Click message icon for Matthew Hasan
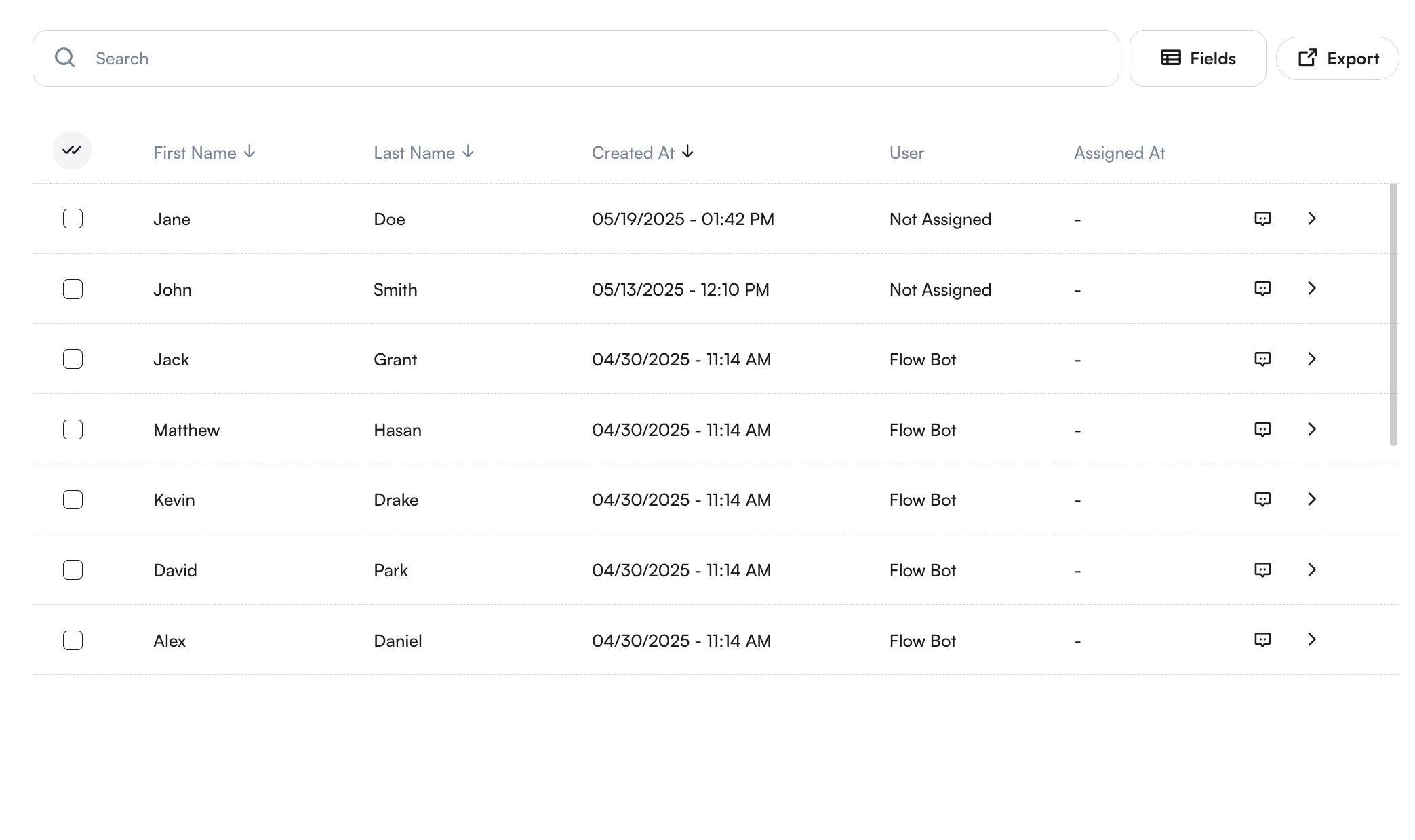Viewport: 1415px width, 840px height. 1262,430
